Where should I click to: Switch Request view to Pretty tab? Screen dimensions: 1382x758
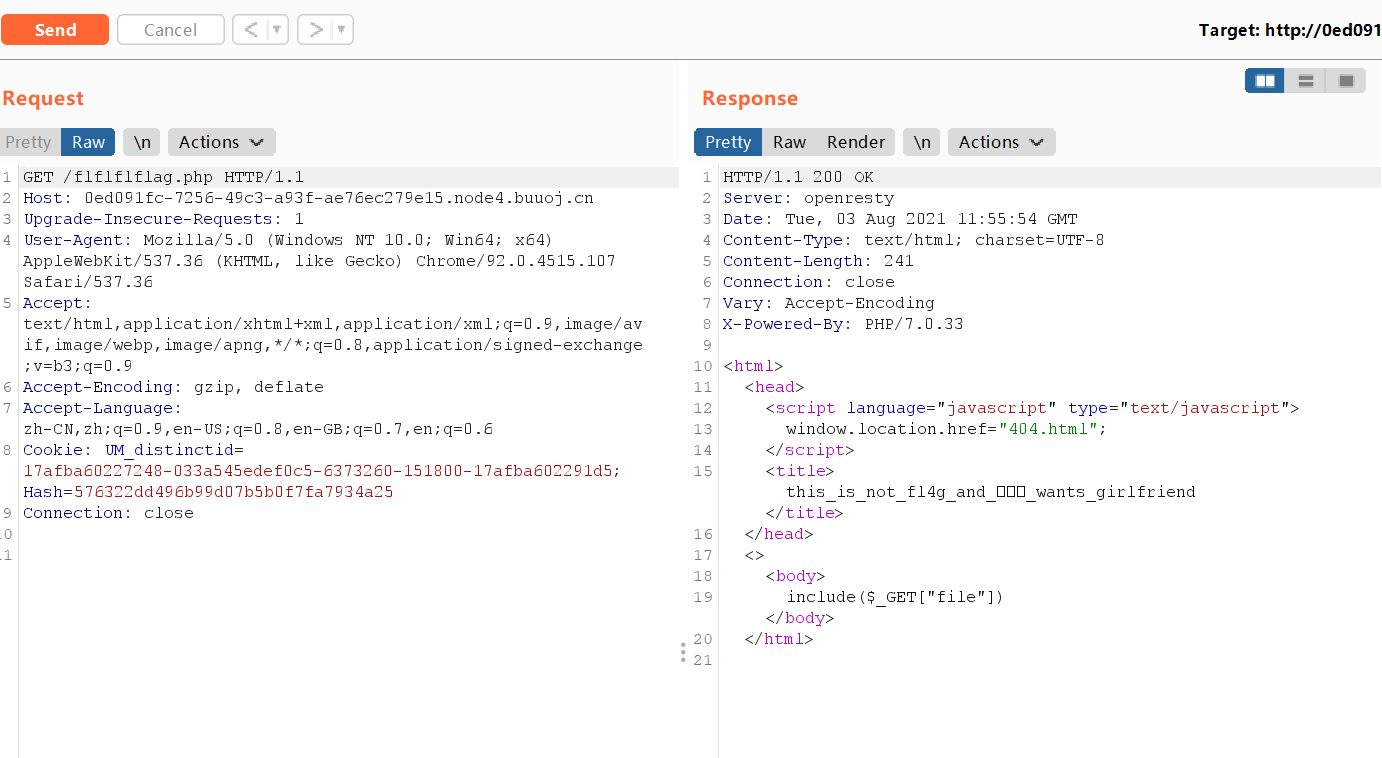(29, 142)
